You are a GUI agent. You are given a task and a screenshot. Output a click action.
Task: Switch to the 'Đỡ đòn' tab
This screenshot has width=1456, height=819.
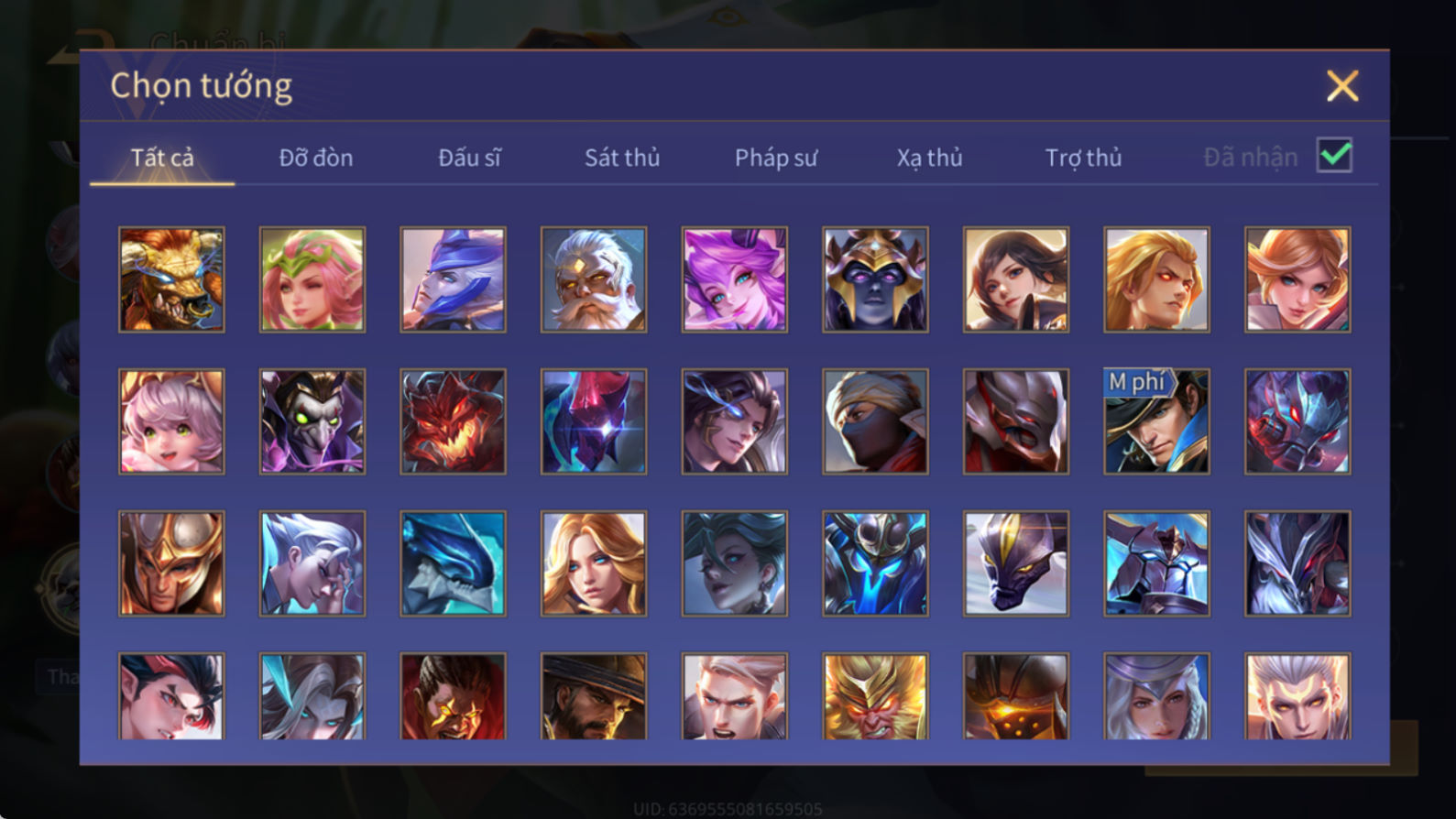click(316, 158)
